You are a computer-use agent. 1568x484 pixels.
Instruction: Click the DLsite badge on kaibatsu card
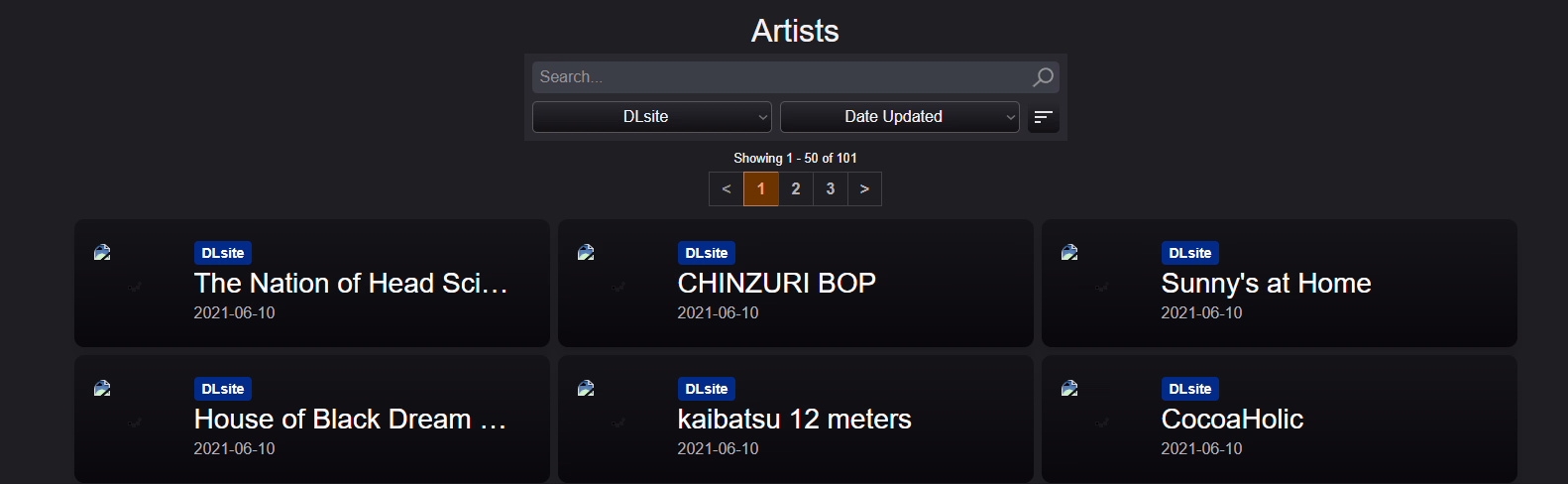tap(706, 389)
